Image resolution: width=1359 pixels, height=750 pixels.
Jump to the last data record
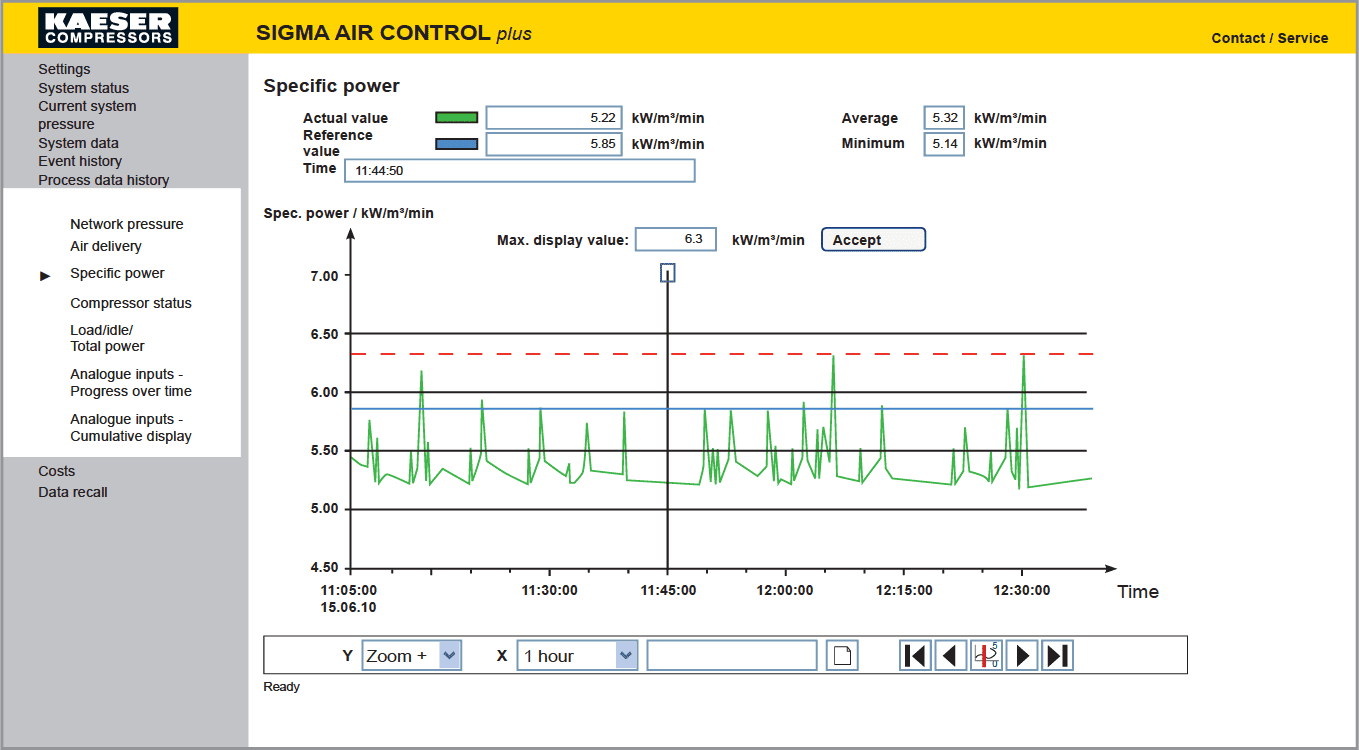click(1057, 656)
